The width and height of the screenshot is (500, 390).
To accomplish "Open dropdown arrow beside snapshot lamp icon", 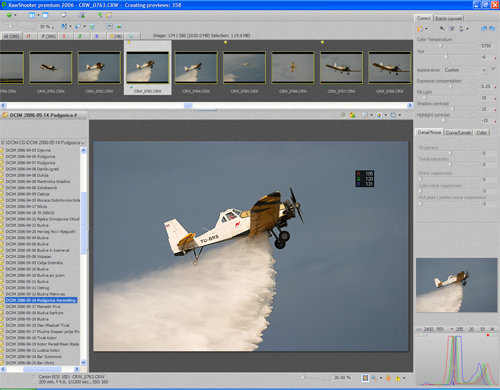I will coord(467,29).
